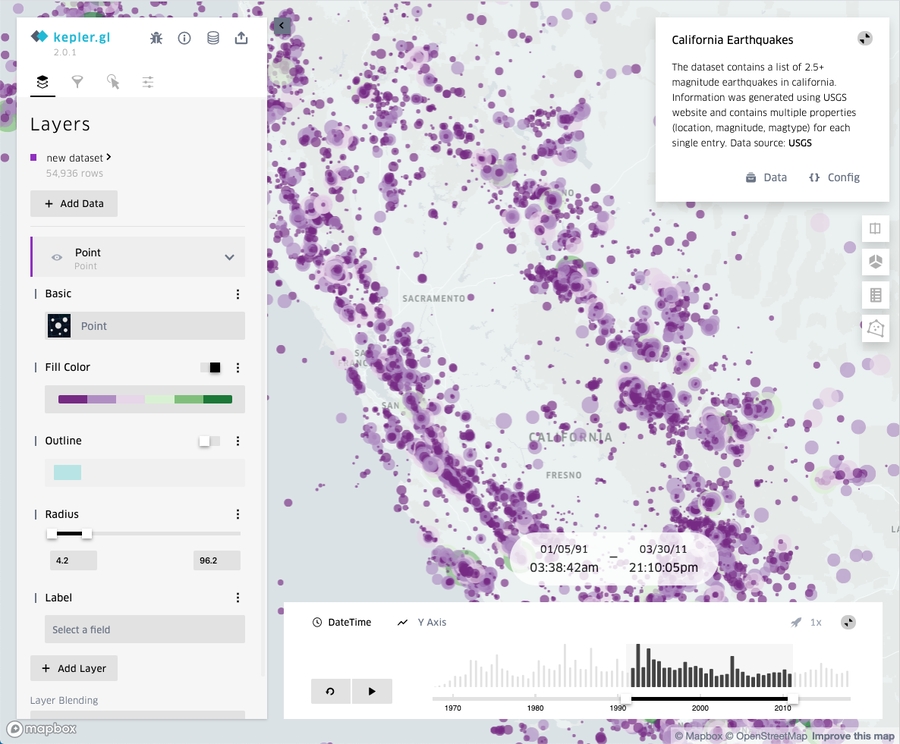The image size is (900, 744).
Task: Click the bug report icon
Action: click(x=156, y=38)
